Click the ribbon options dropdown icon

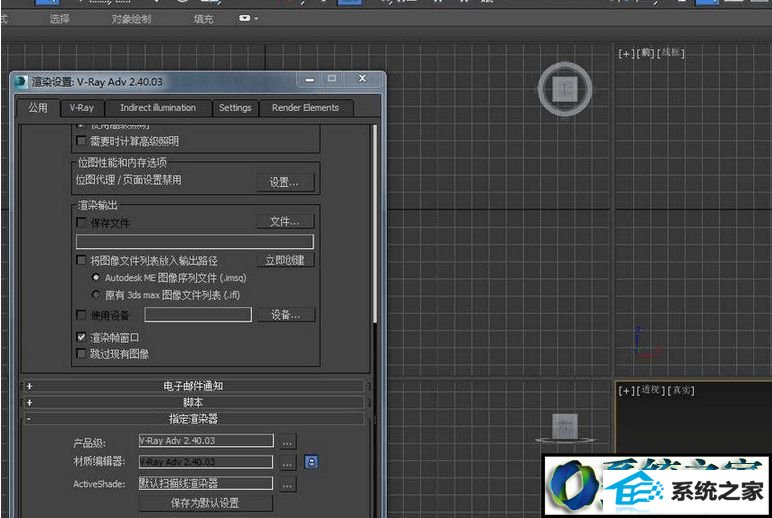click(248, 18)
